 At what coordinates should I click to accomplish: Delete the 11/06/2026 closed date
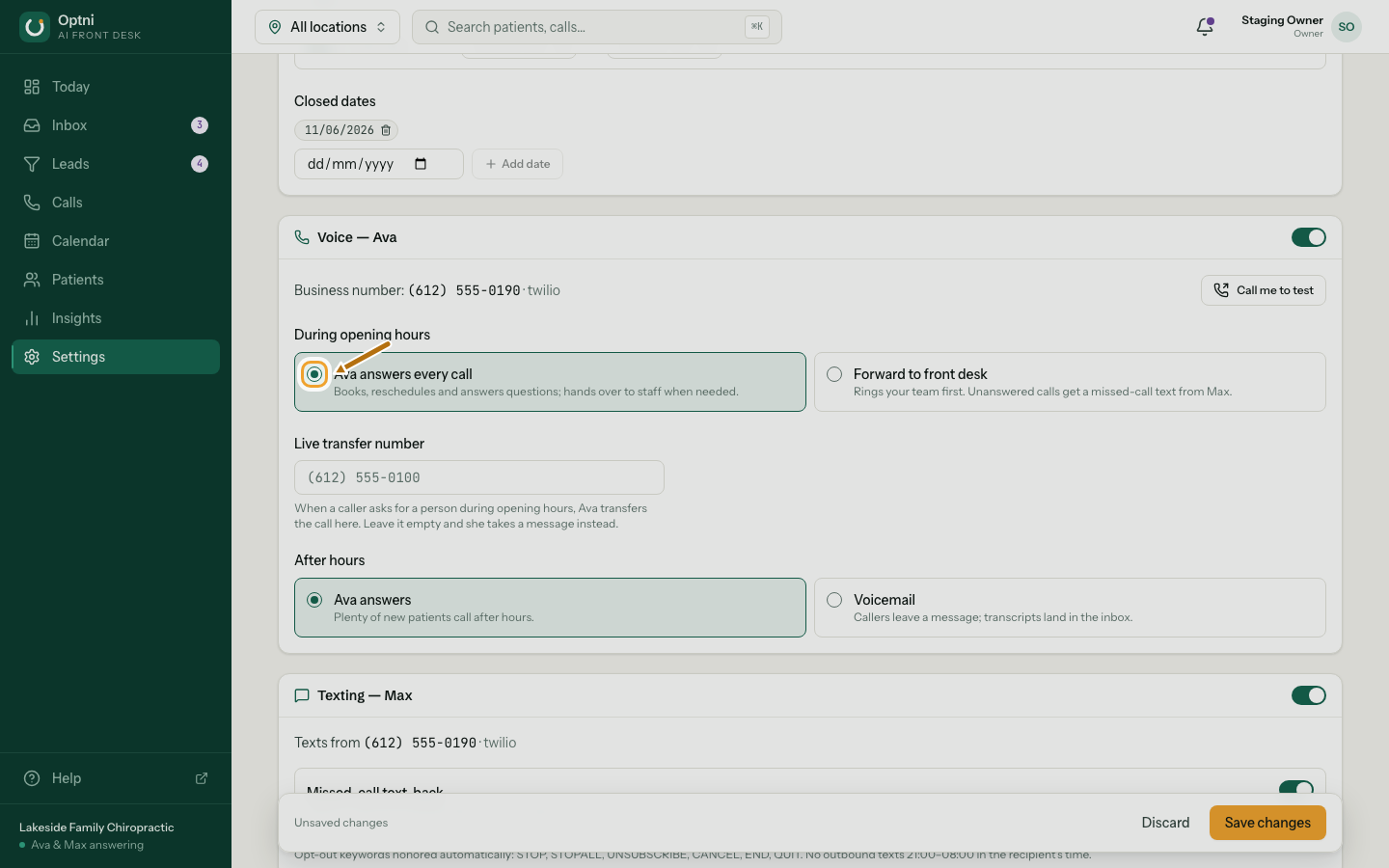(x=386, y=130)
